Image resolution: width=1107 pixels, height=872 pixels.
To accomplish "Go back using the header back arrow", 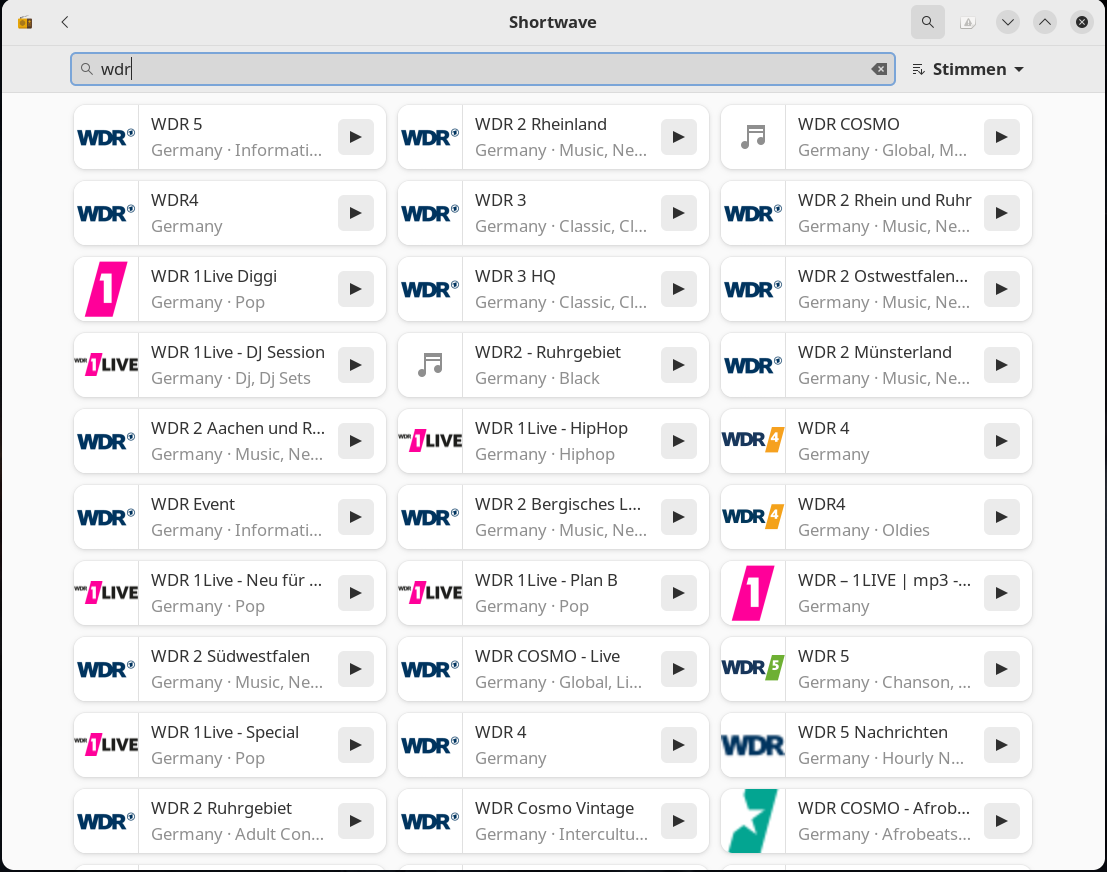I will point(65,22).
